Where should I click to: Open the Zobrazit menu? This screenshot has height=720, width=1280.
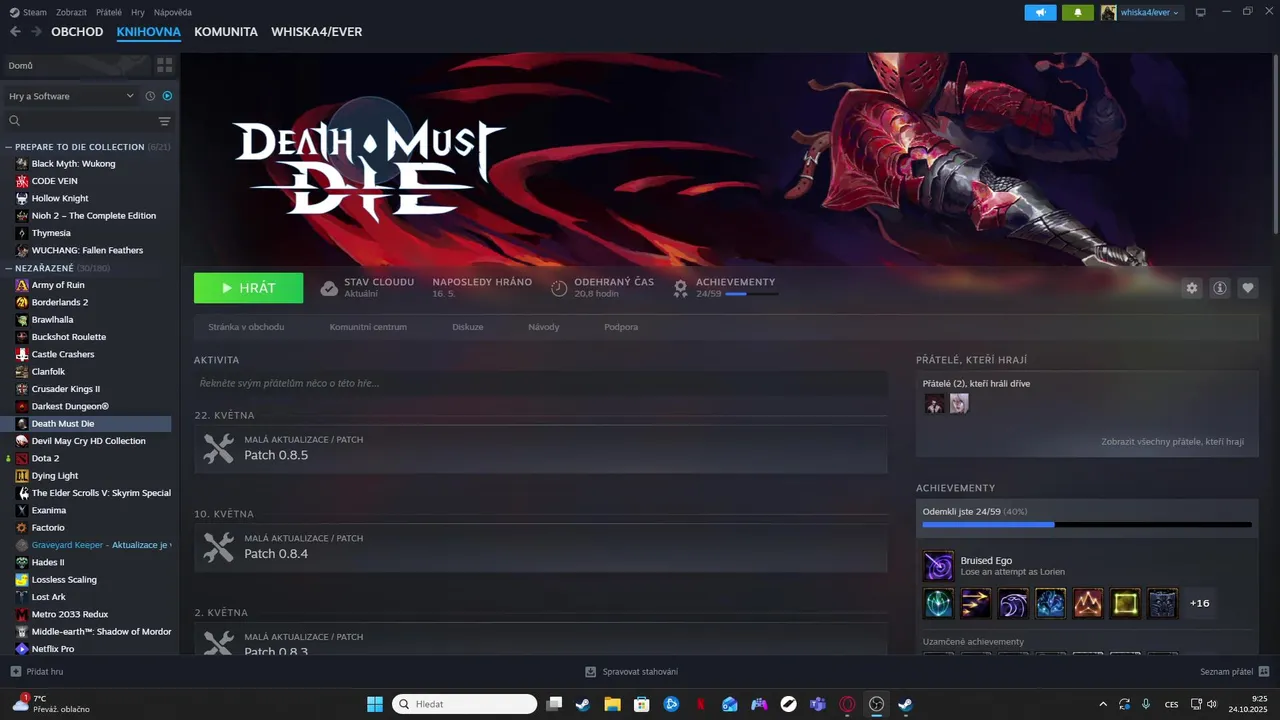click(x=71, y=12)
